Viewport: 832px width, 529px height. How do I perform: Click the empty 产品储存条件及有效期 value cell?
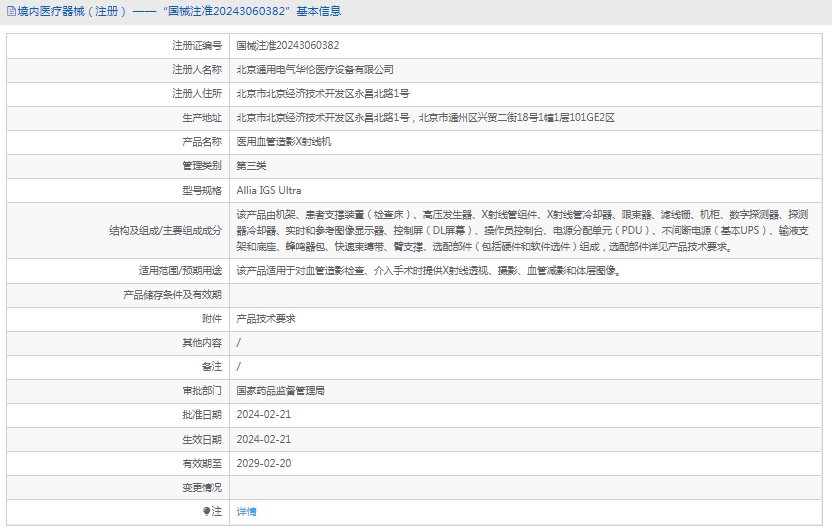pyautogui.click(x=528, y=294)
